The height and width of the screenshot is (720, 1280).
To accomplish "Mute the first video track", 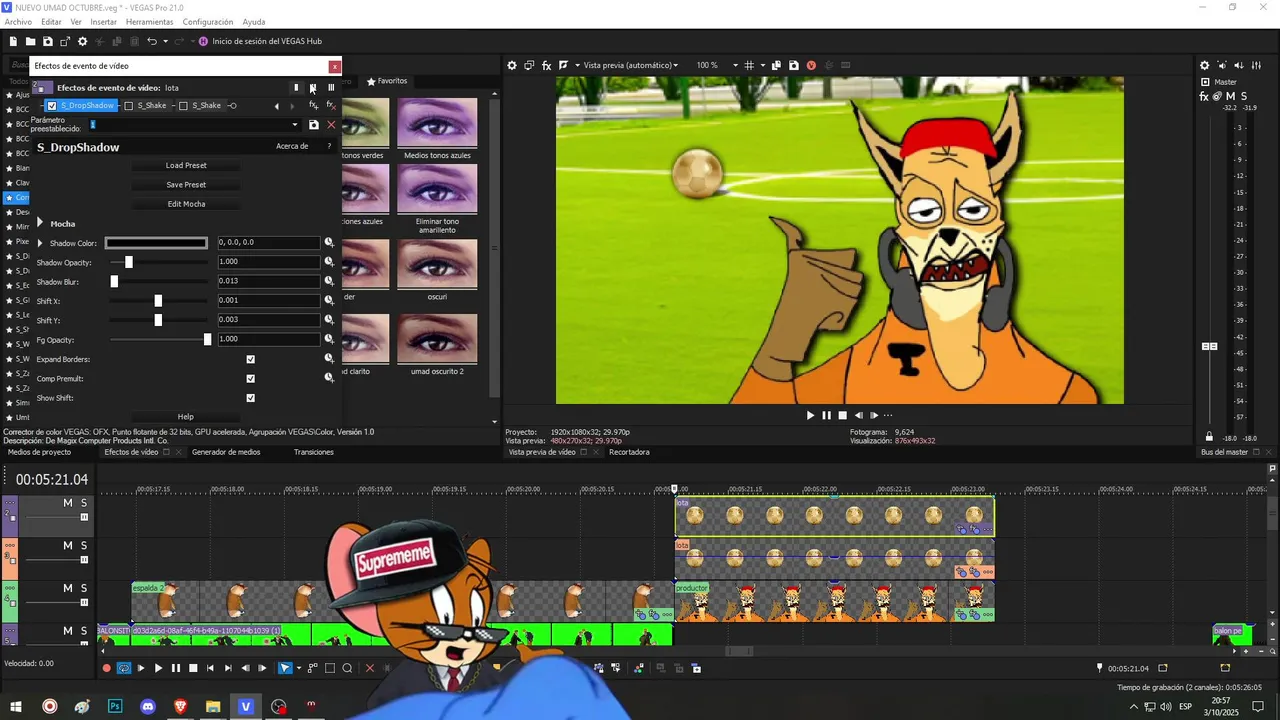I will [x=68, y=503].
